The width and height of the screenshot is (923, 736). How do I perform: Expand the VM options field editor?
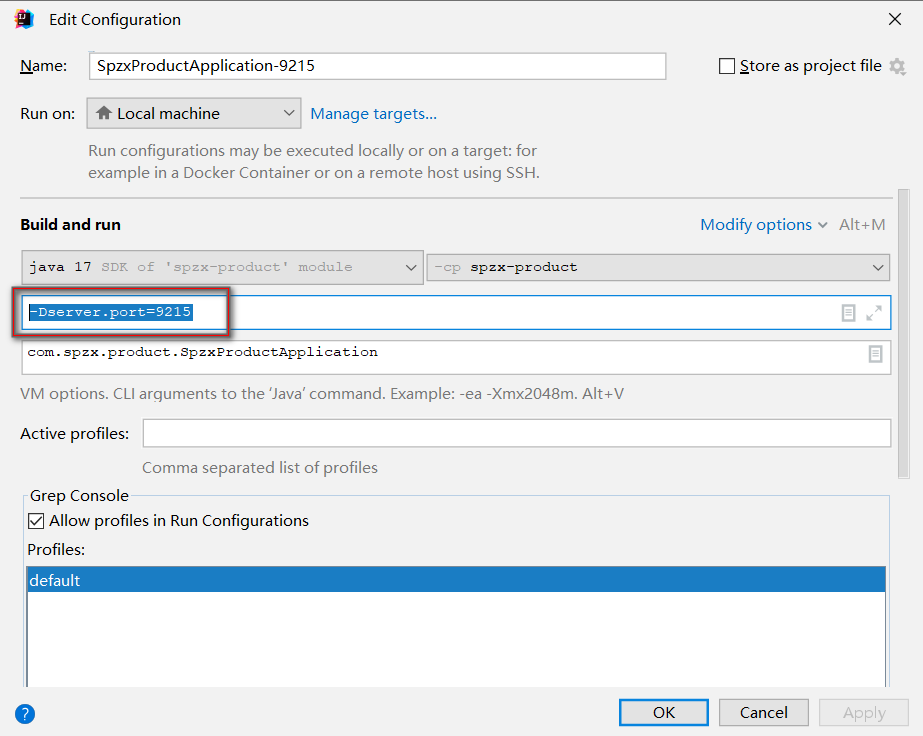pyautogui.click(x=874, y=313)
